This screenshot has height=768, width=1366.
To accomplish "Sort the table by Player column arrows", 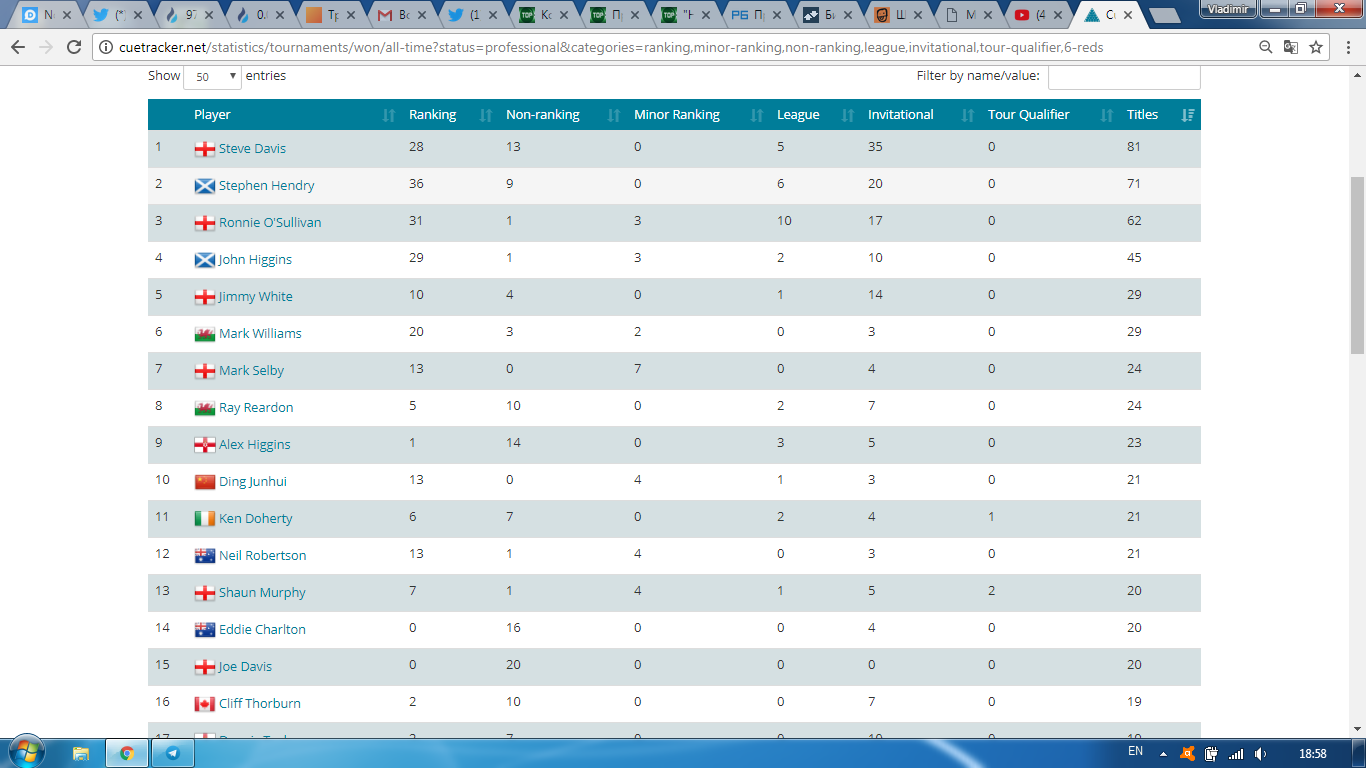I will [x=389, y=115].
